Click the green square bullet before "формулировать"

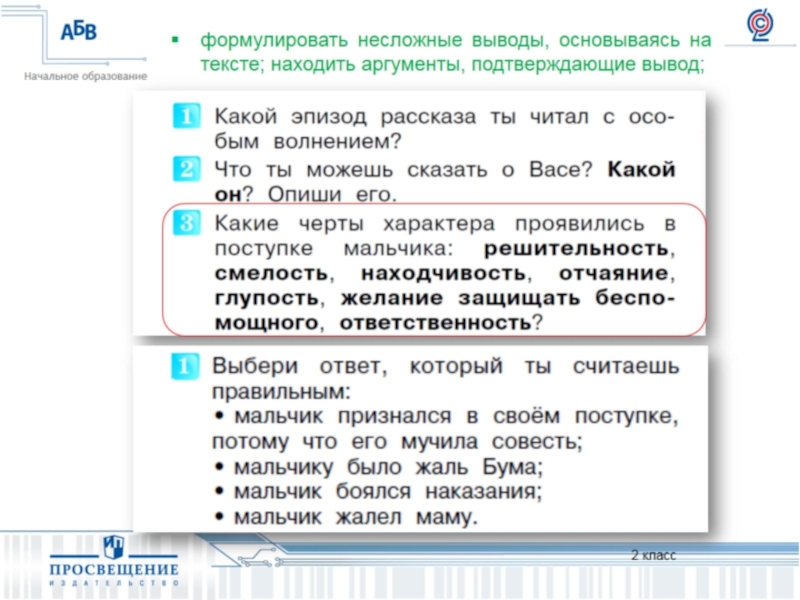pyautogui.click(x=175, y=41)
